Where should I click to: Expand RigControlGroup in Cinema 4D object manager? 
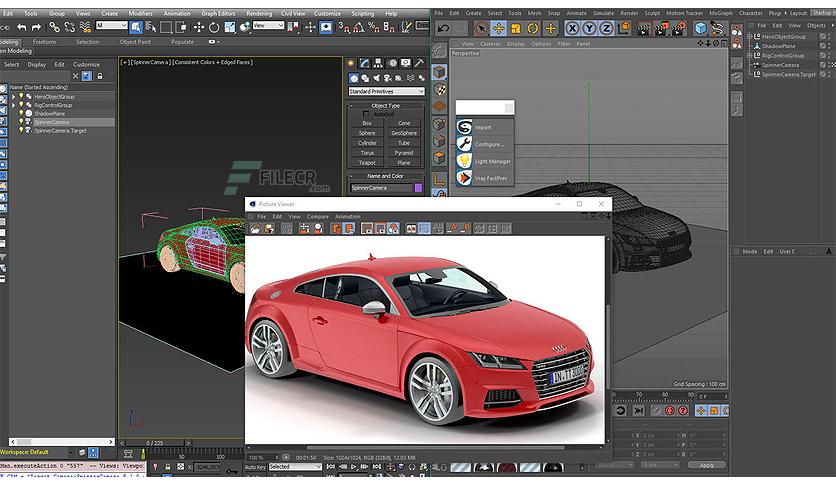coord(749,55)
